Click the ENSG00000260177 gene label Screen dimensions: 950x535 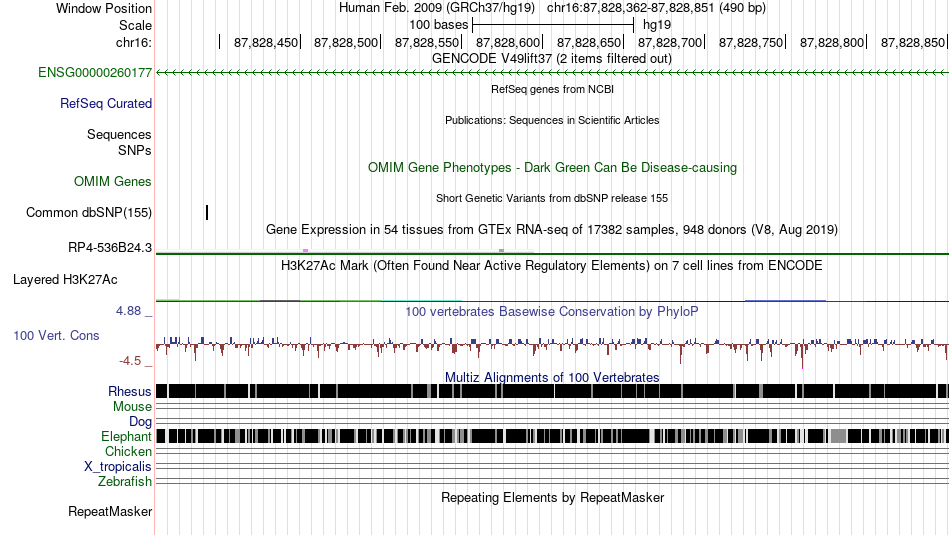[x=95, y=73]
